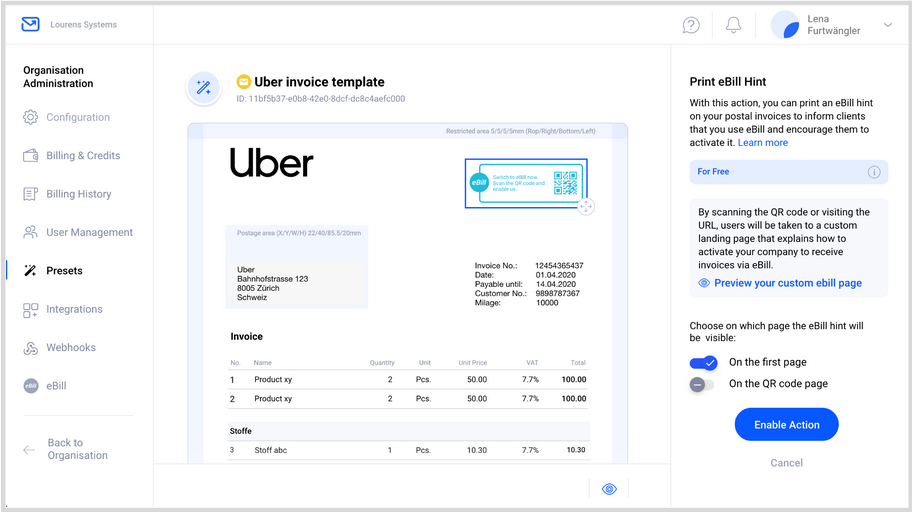Click the Webhooks icon in sidebar
Screen dimensions: 912x512
[x=30, y=348]
